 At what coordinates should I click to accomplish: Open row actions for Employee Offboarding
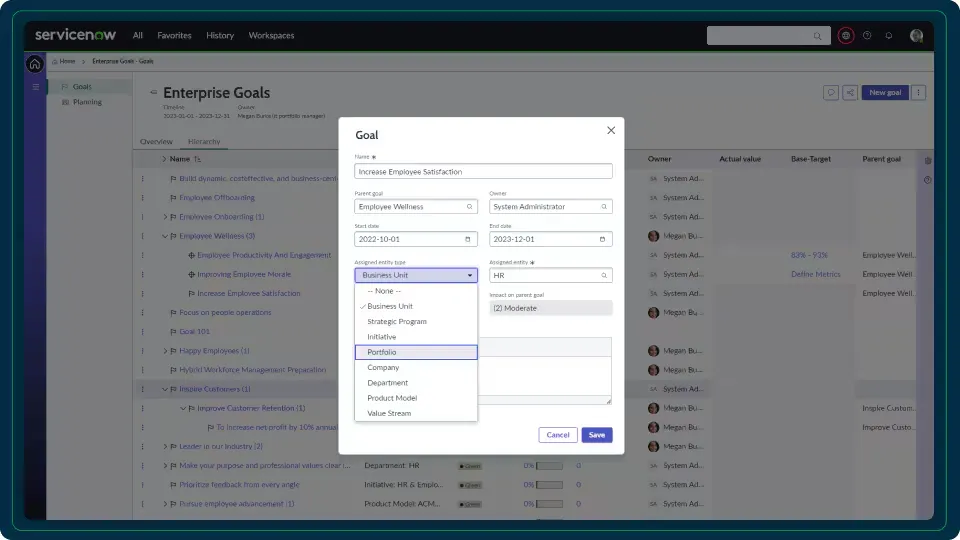[x=143, y=198]
